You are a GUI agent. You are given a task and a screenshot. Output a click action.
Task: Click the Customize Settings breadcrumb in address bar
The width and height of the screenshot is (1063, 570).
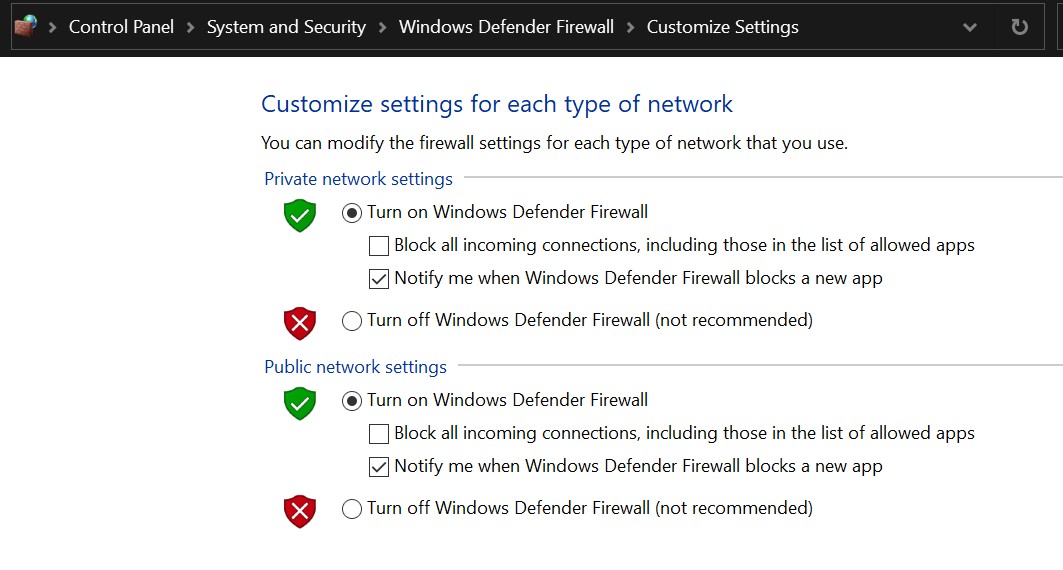click(x=722, y=27)
